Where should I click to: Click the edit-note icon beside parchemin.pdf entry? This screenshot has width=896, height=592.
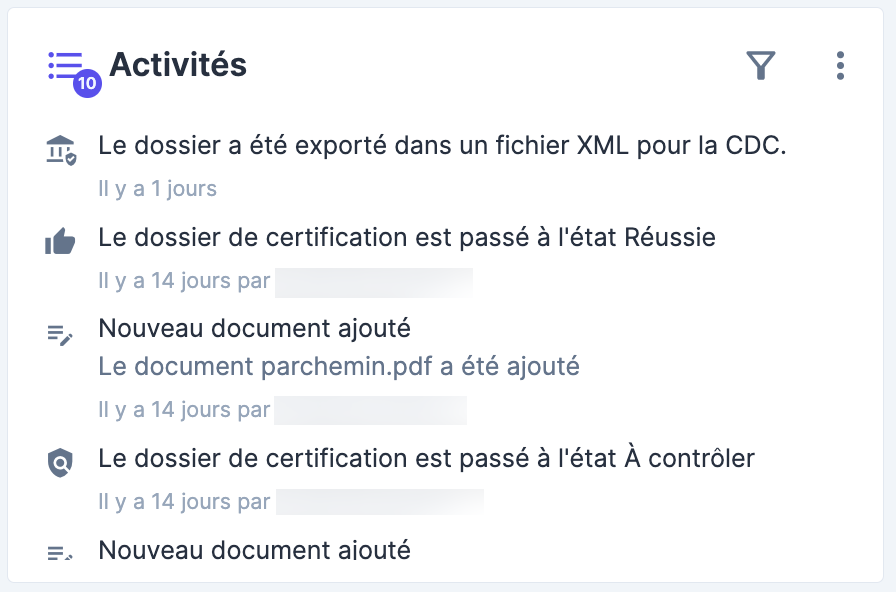point(60,335)
